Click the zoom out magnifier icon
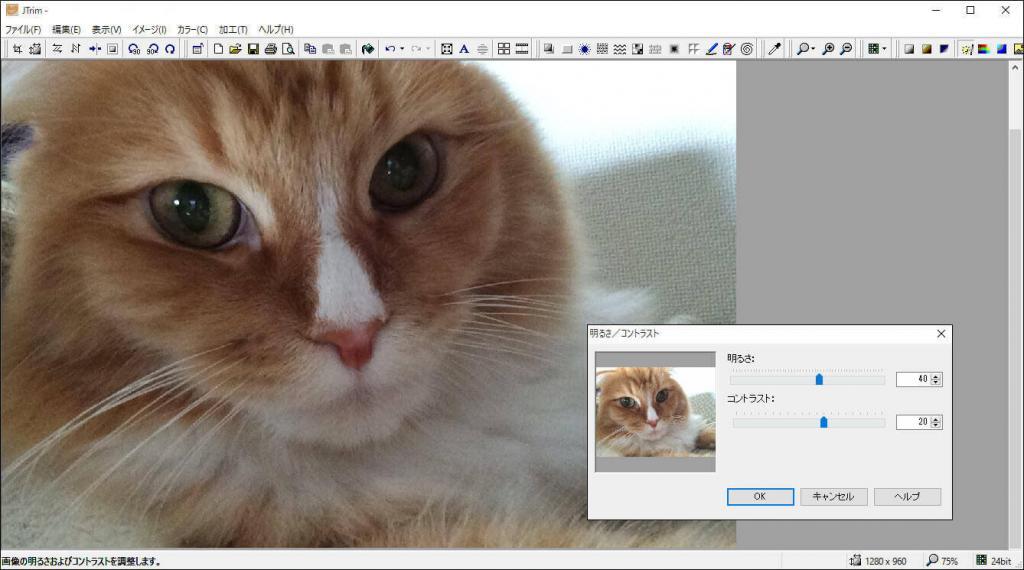The height and width of the screenshot is (570, 1024). (846, 49)
